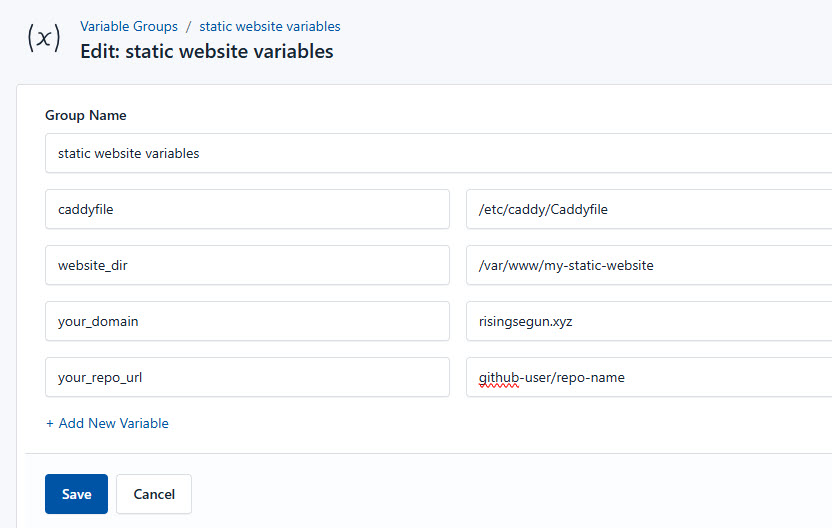Click the variable (x) icon in header
The image size is (832, 528).
pos(44,38)
